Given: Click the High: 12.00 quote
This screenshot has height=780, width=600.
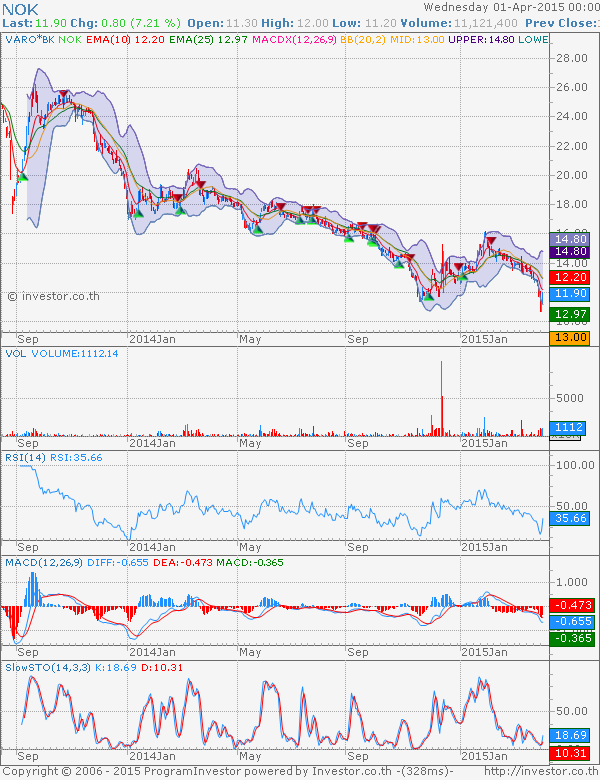Looking at the screenshot, I should tap(295, 23).
